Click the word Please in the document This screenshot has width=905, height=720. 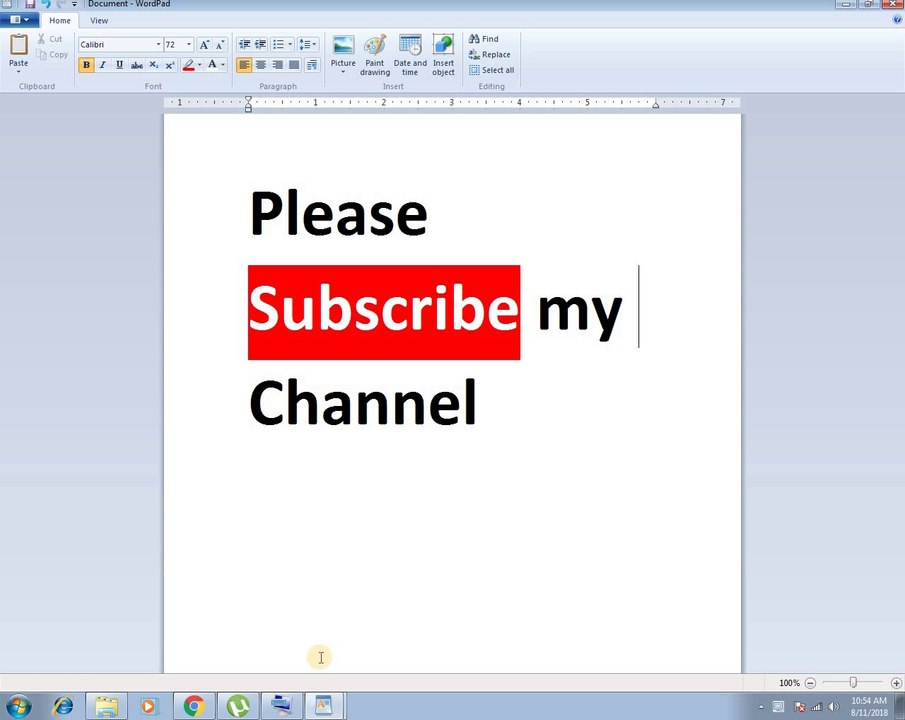(x=338, y=212)
